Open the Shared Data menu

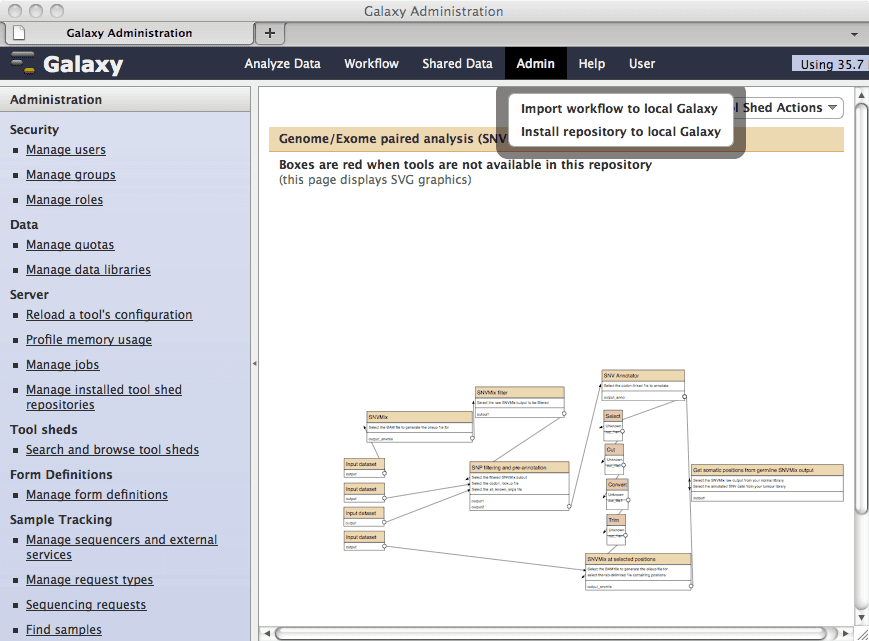click(x=457, y=63)
